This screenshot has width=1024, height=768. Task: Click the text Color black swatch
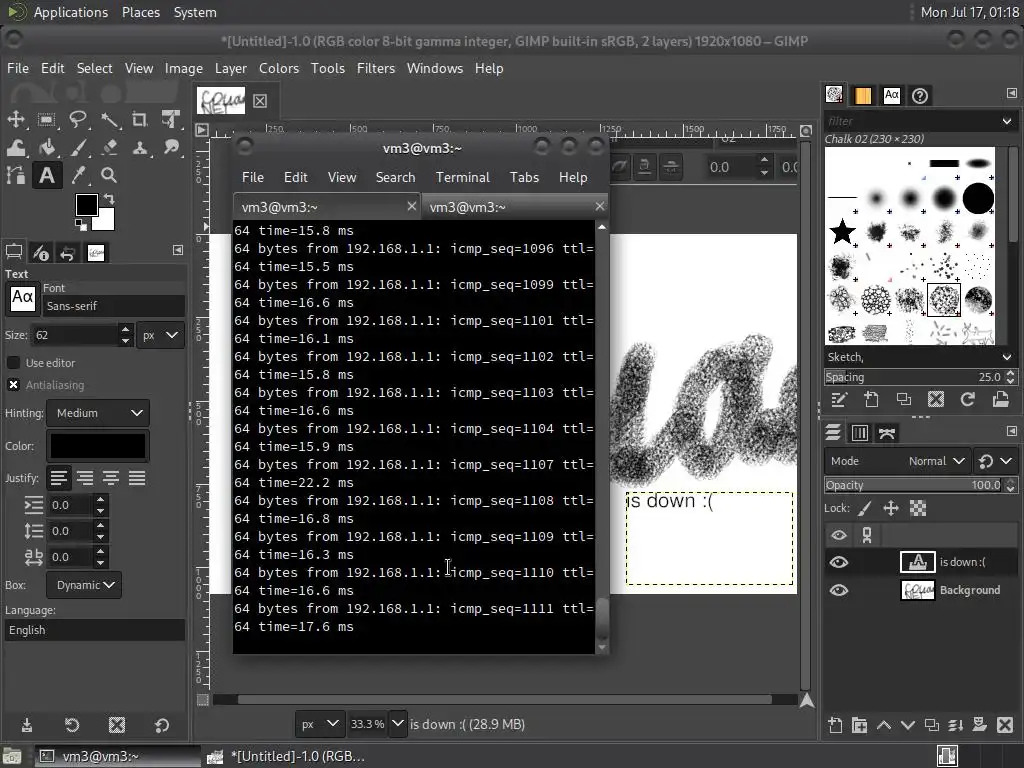click(x=98, y=446)
